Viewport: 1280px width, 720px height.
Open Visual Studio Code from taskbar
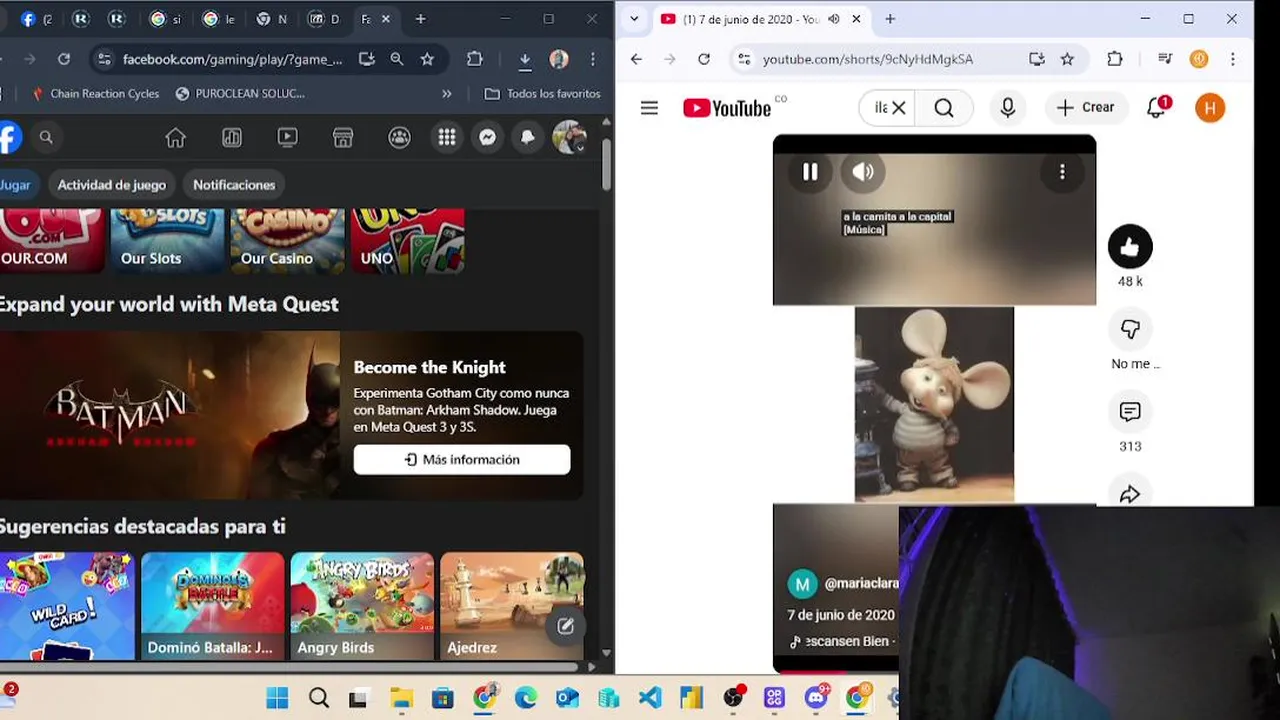click(650, 698)
